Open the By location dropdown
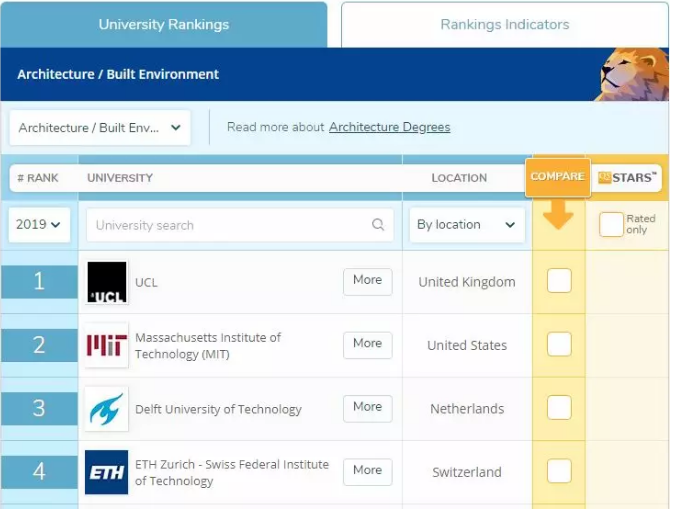Image resolution: width=673 pixels, height=512 pixels. point(469,225)
